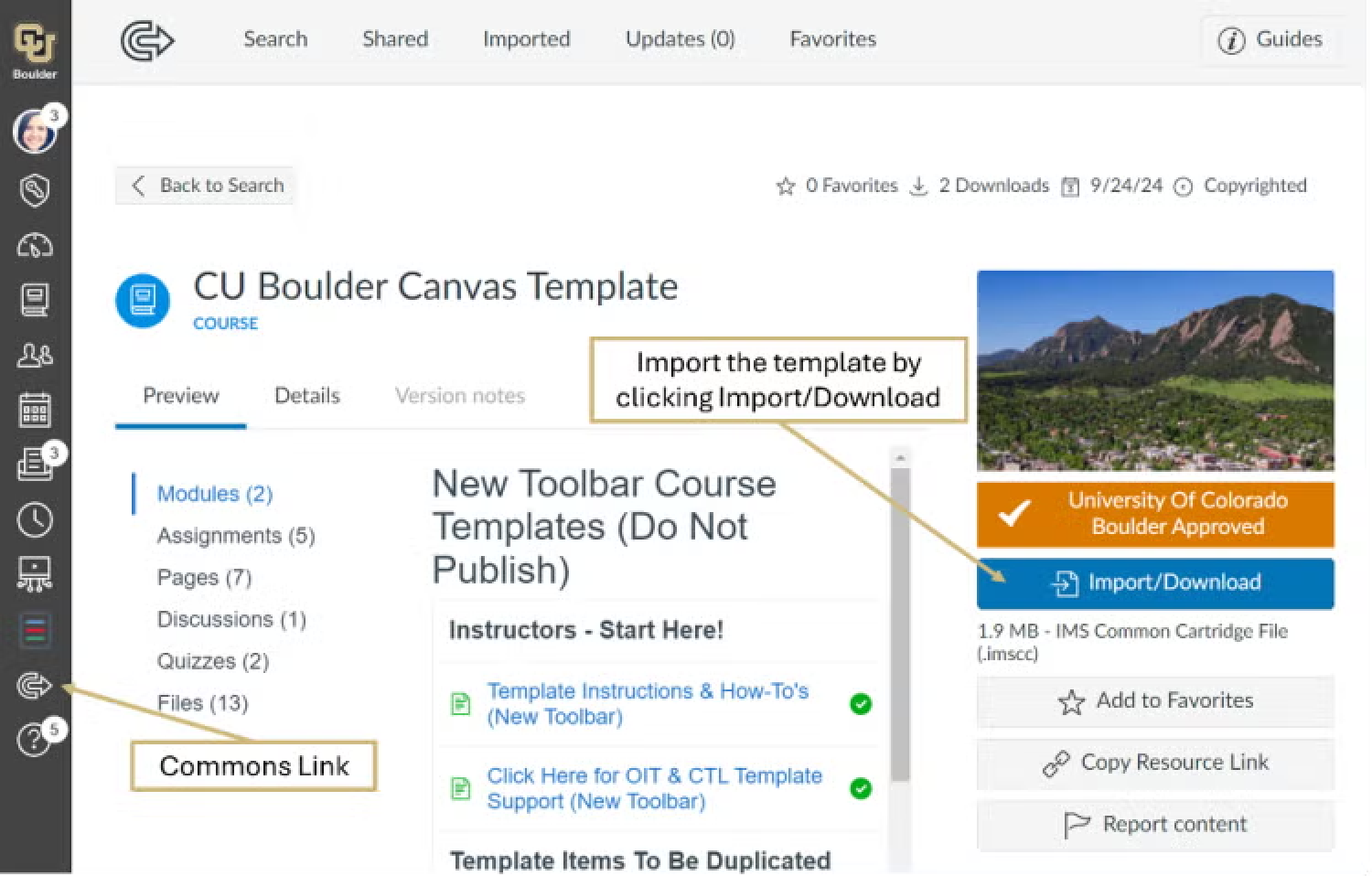Viewport: 1372px width, 876px height.
Task: Click the info icon beside Guides
Action: click(x=1232, y=40)
